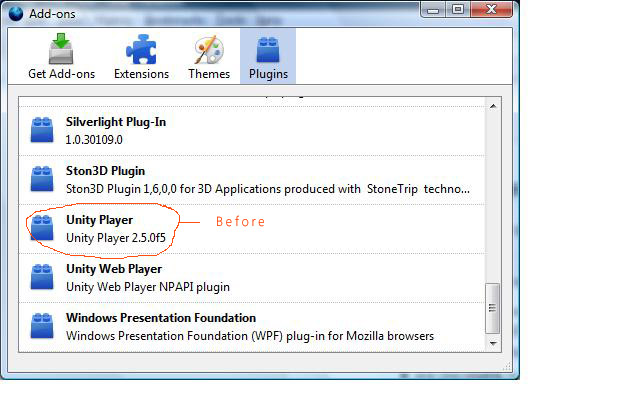This screenshot has width=640, height=400.
Task: Click the Unity Web Player brick icon
Action: coord(42,277)
